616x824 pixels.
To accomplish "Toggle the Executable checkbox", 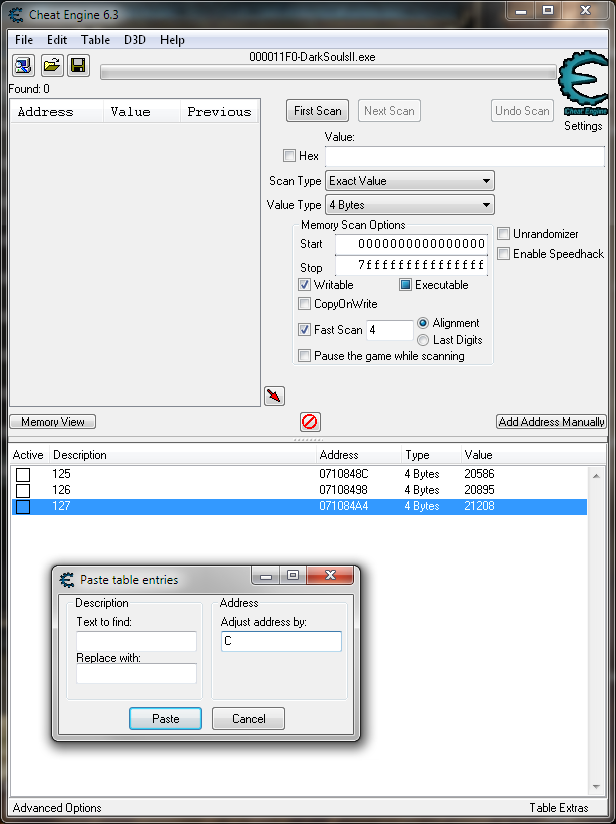I will 405,285.
